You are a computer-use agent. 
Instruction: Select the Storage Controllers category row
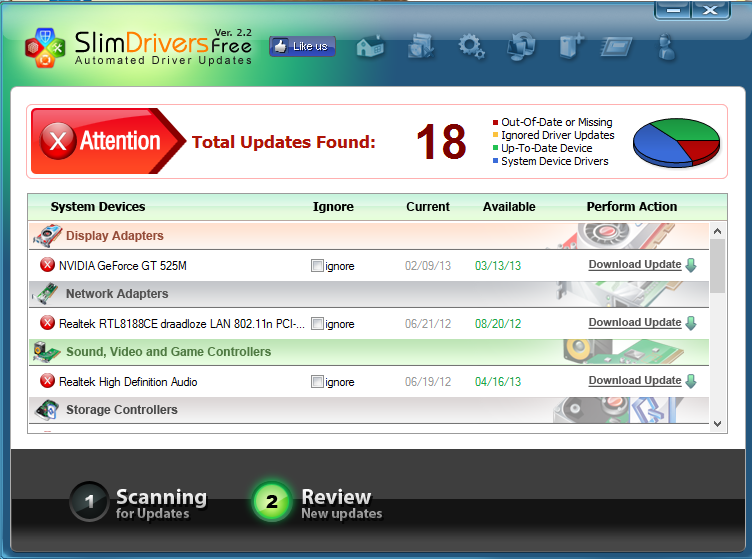[369, 410]
